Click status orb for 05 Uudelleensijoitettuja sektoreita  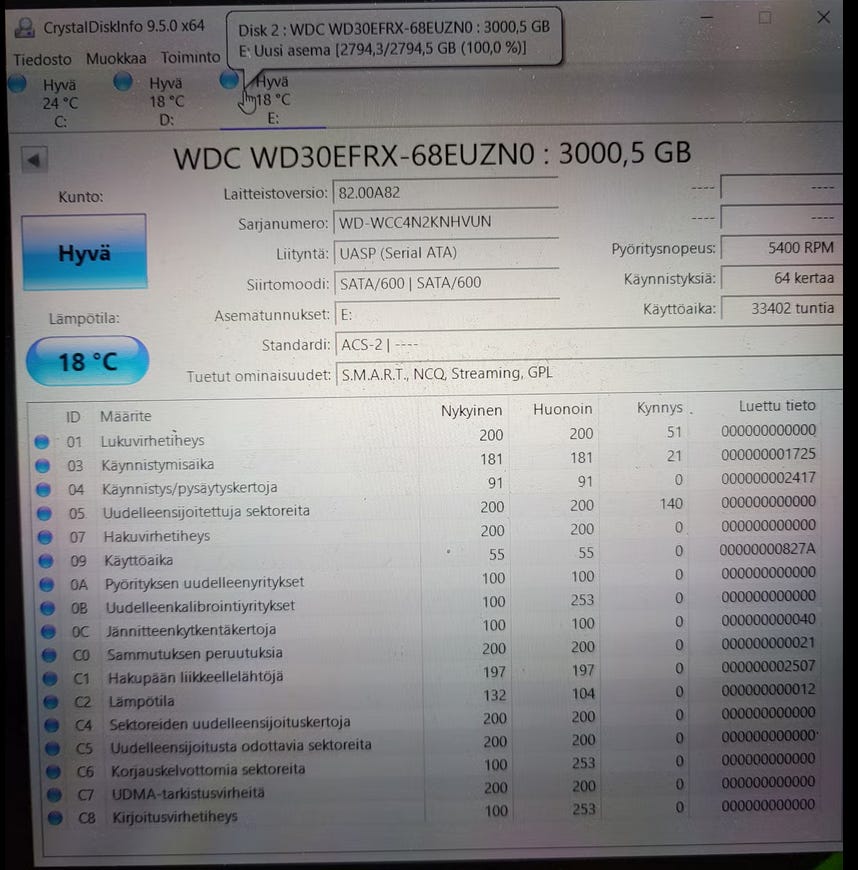[44, 513]
